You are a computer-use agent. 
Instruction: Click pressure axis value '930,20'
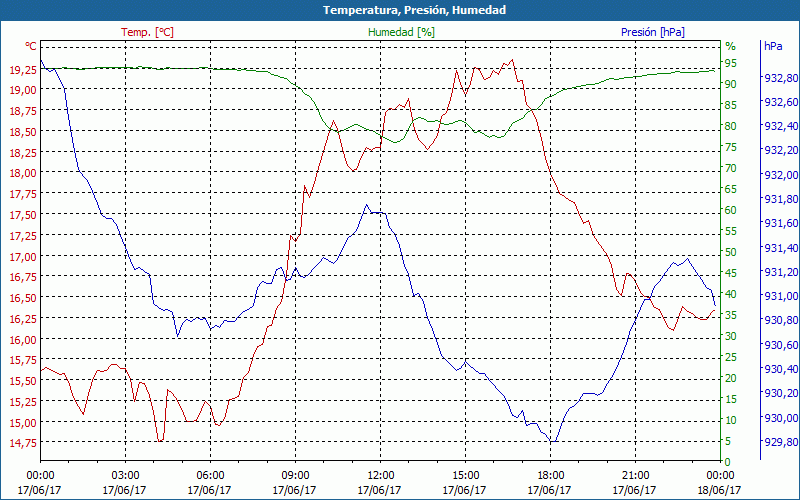[781, 393]
